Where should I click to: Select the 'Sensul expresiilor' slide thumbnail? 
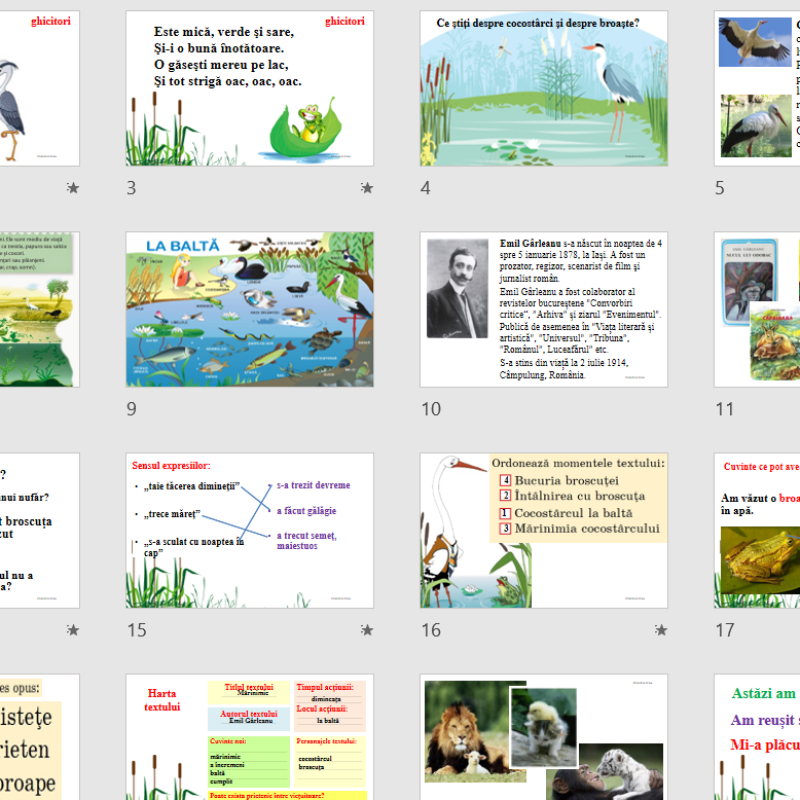tap(249, 530)
